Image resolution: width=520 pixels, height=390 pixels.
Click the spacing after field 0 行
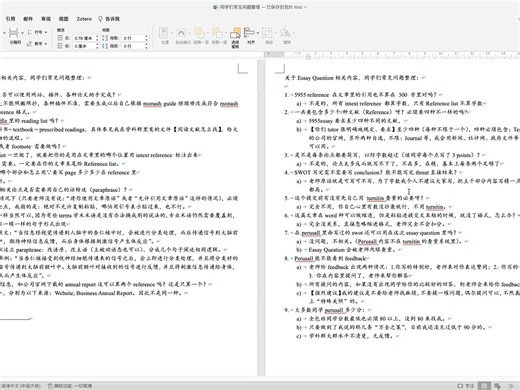tap(133, 46)
